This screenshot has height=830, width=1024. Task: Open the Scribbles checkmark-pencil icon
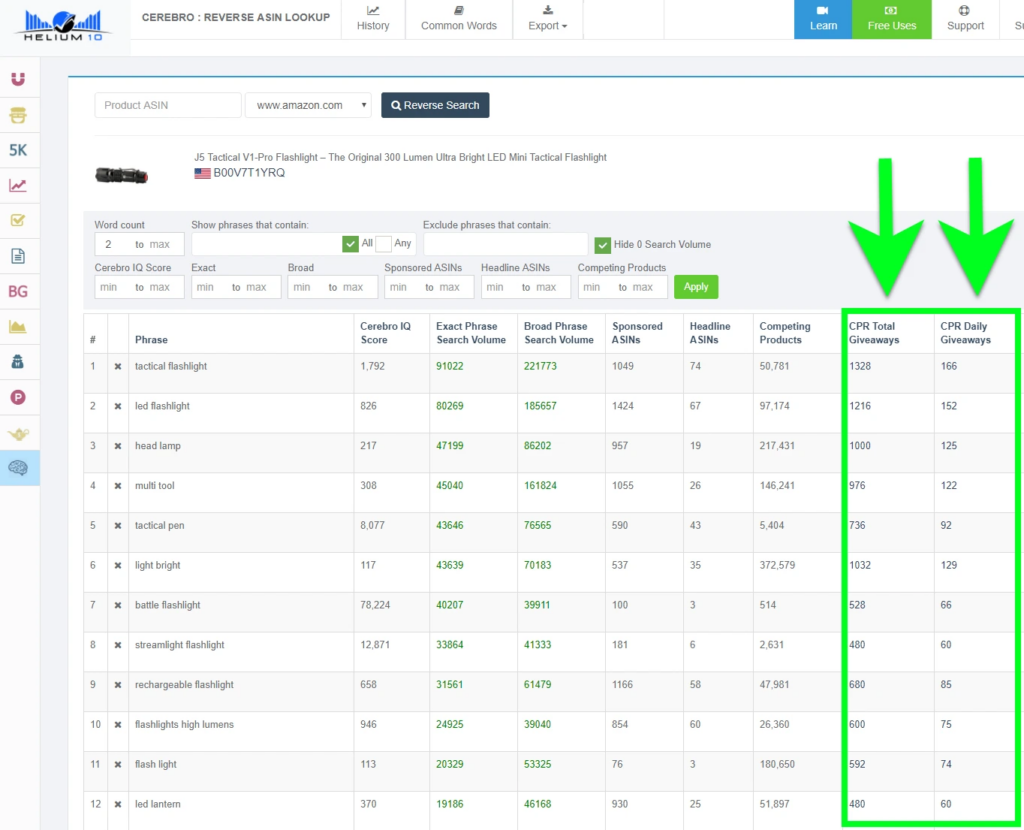(x=18, y=220)
